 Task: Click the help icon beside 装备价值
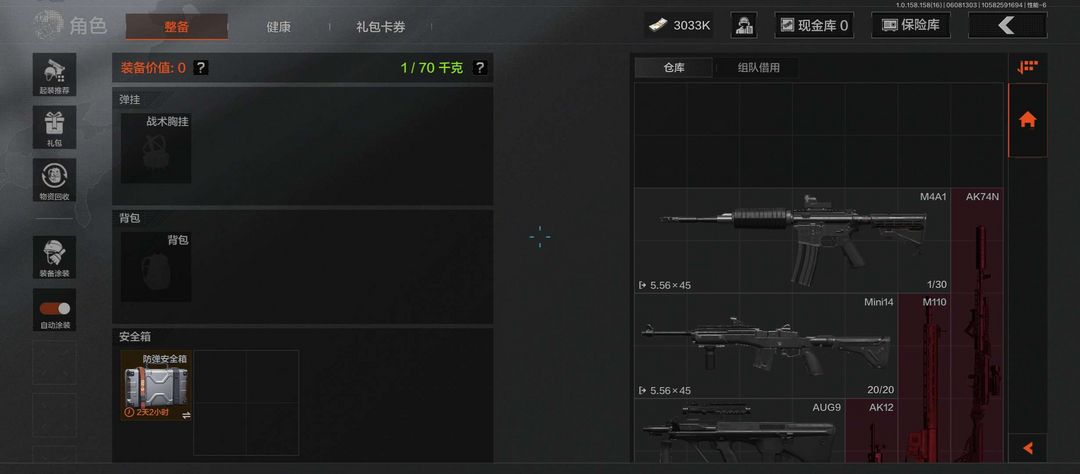(200, 68)
